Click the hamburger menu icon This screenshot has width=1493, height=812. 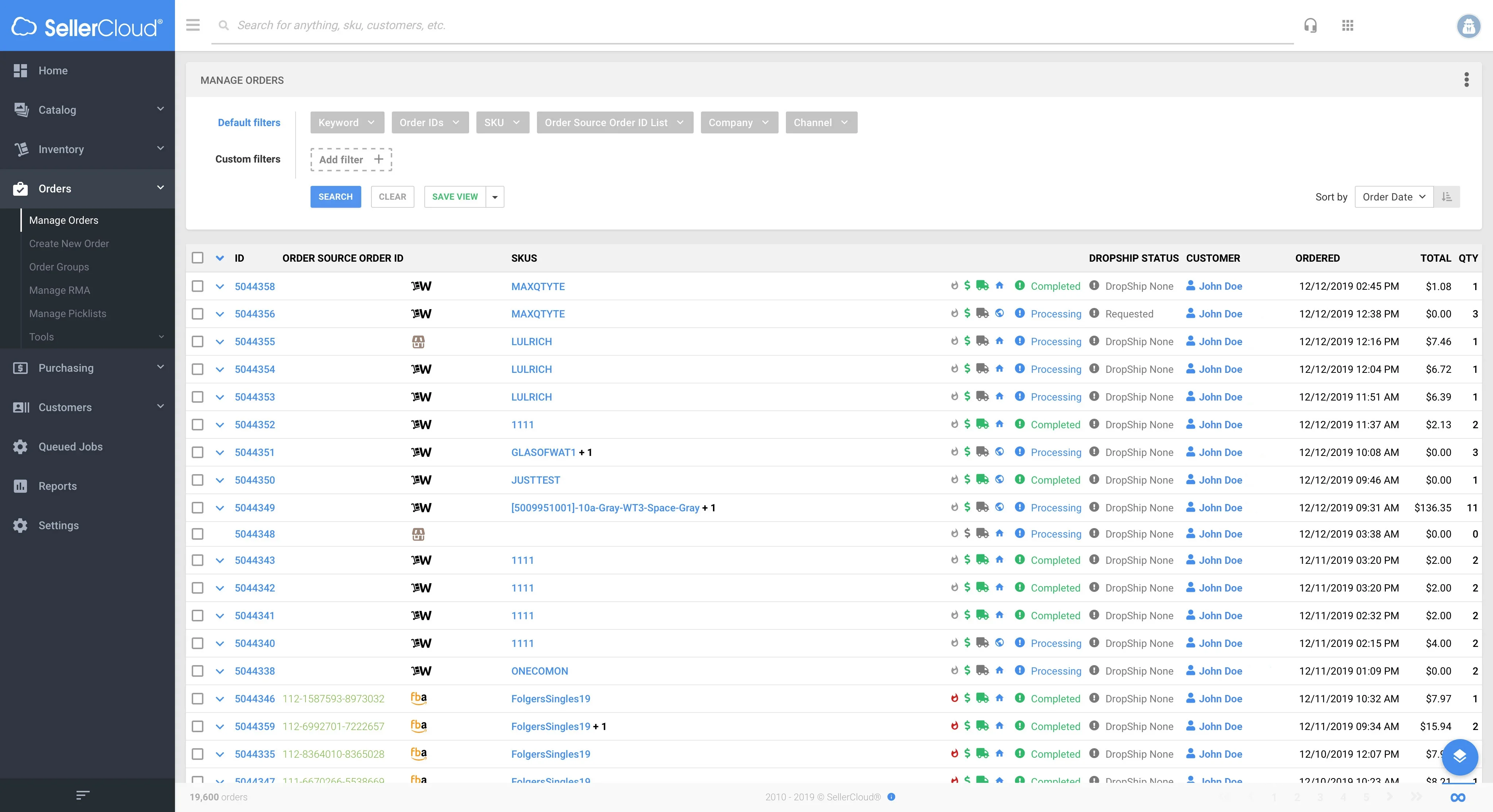193,25
